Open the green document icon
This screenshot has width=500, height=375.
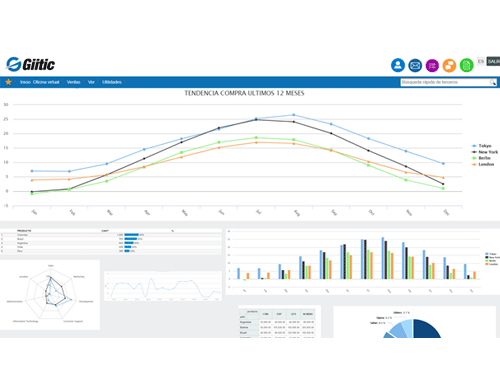(467, 65)
